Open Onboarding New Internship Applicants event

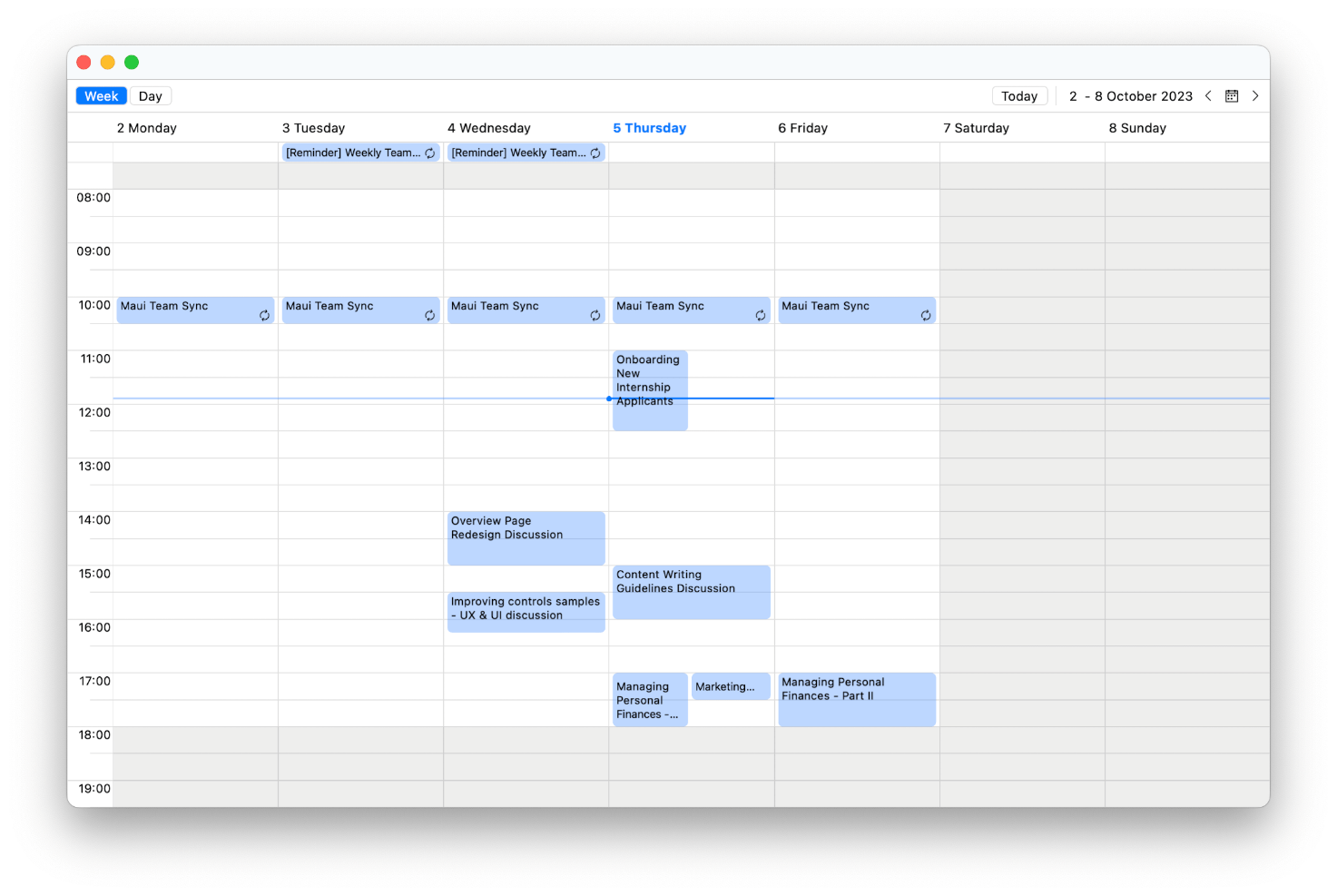point(650,390)
